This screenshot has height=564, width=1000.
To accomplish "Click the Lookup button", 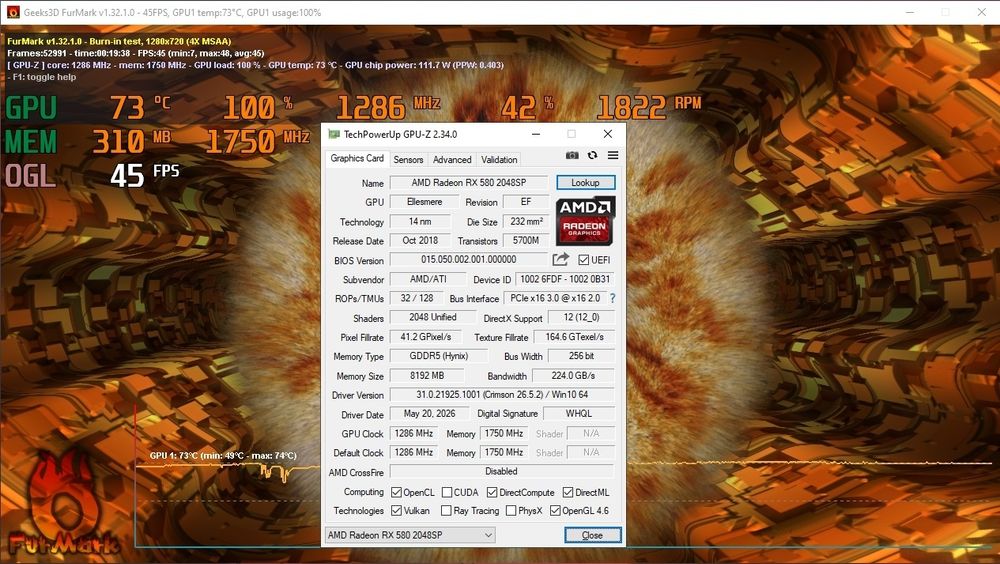I will (585, 182).
